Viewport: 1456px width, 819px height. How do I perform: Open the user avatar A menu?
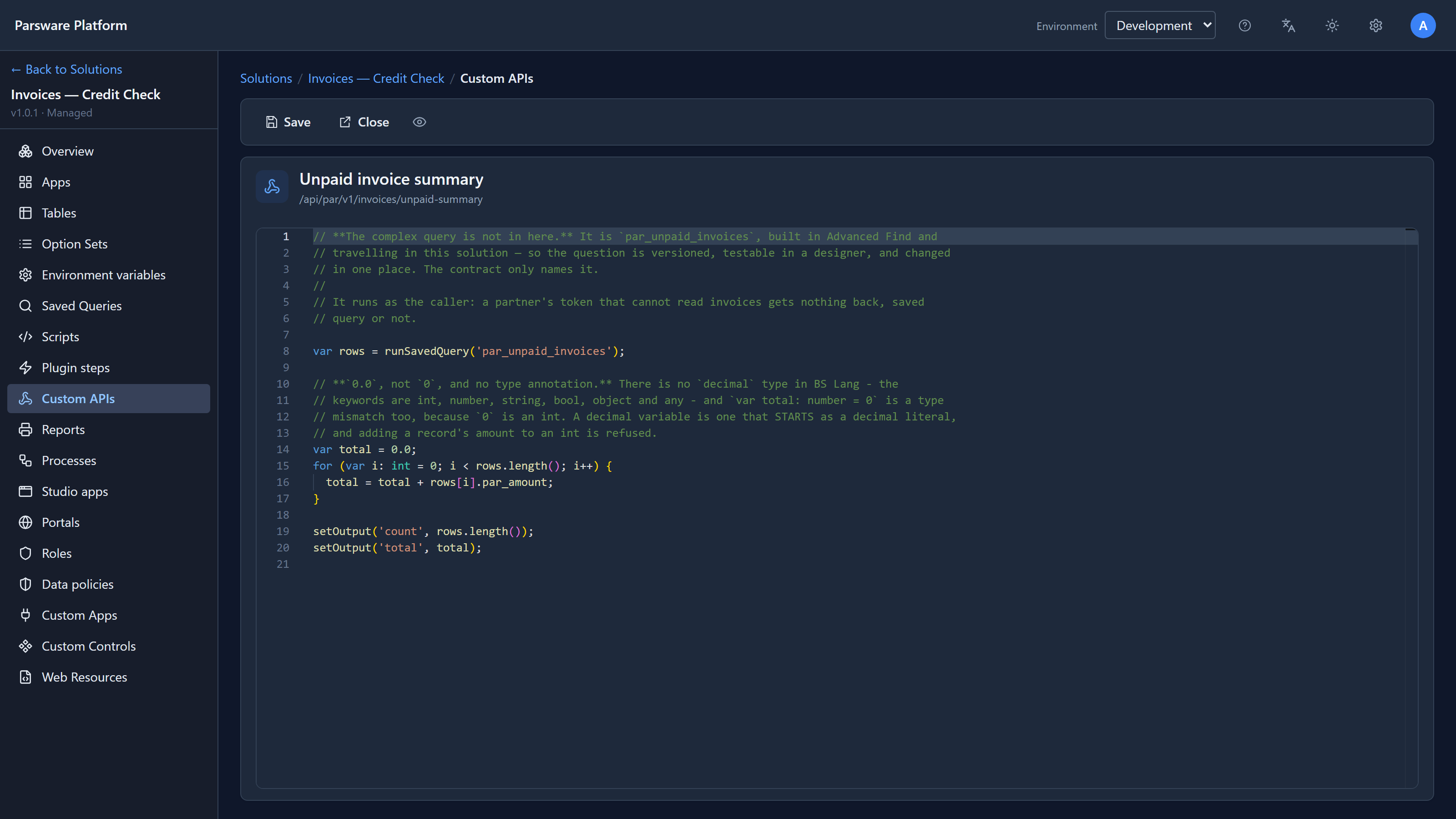pos(1423,25)
